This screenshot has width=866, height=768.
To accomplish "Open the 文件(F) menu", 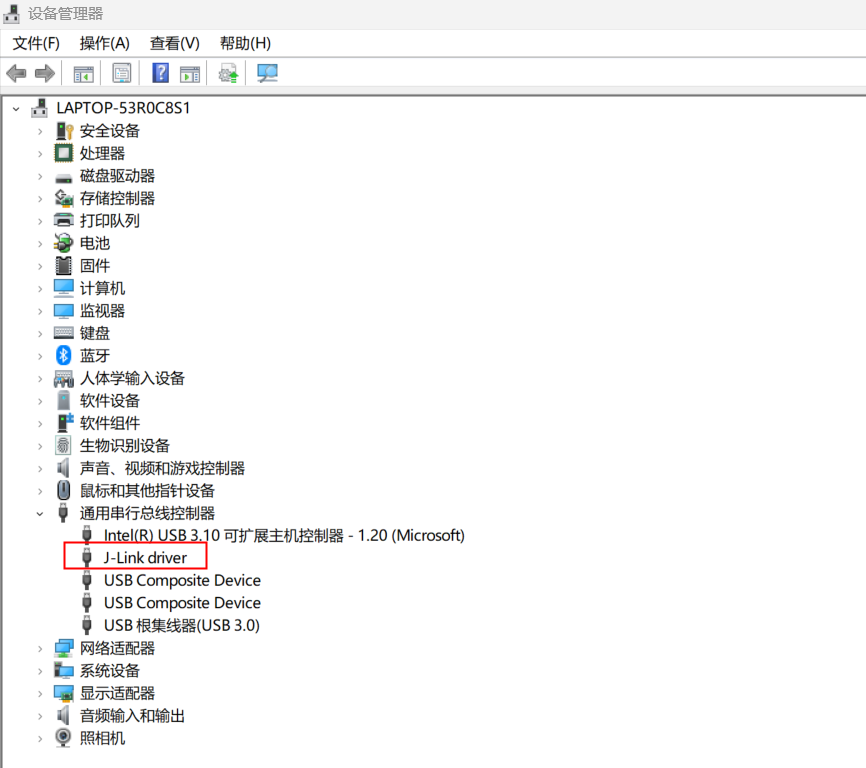I will [36, 43].
